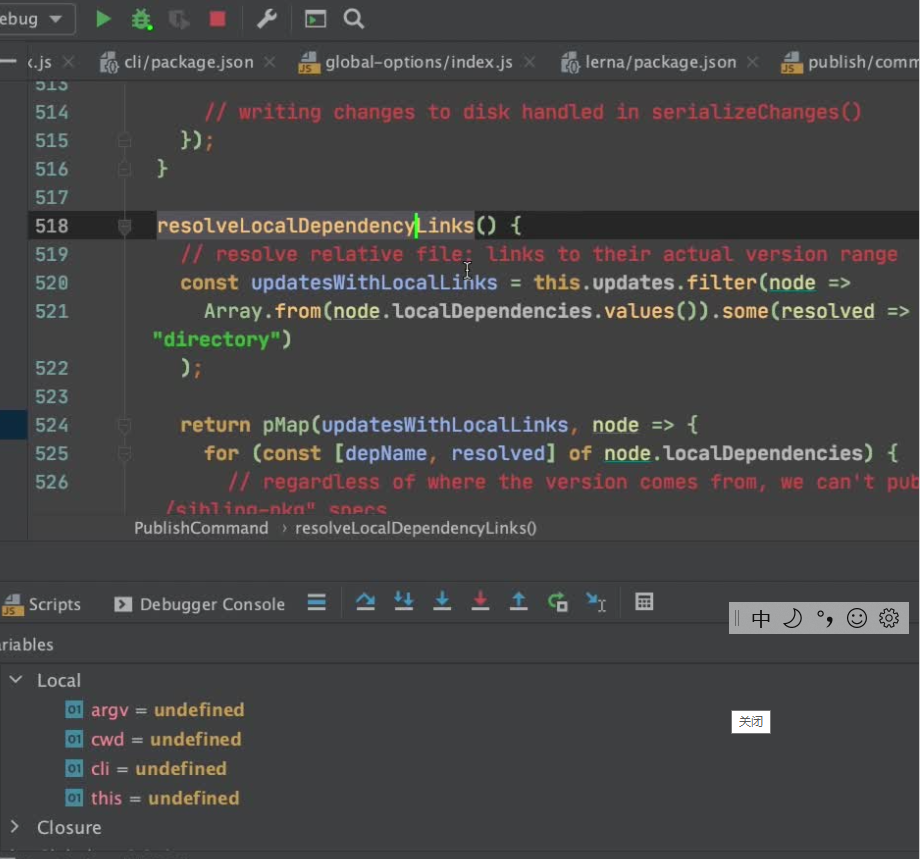Click the Step Over debugger icon
The image size is (920, 859).
coord(366,603)
